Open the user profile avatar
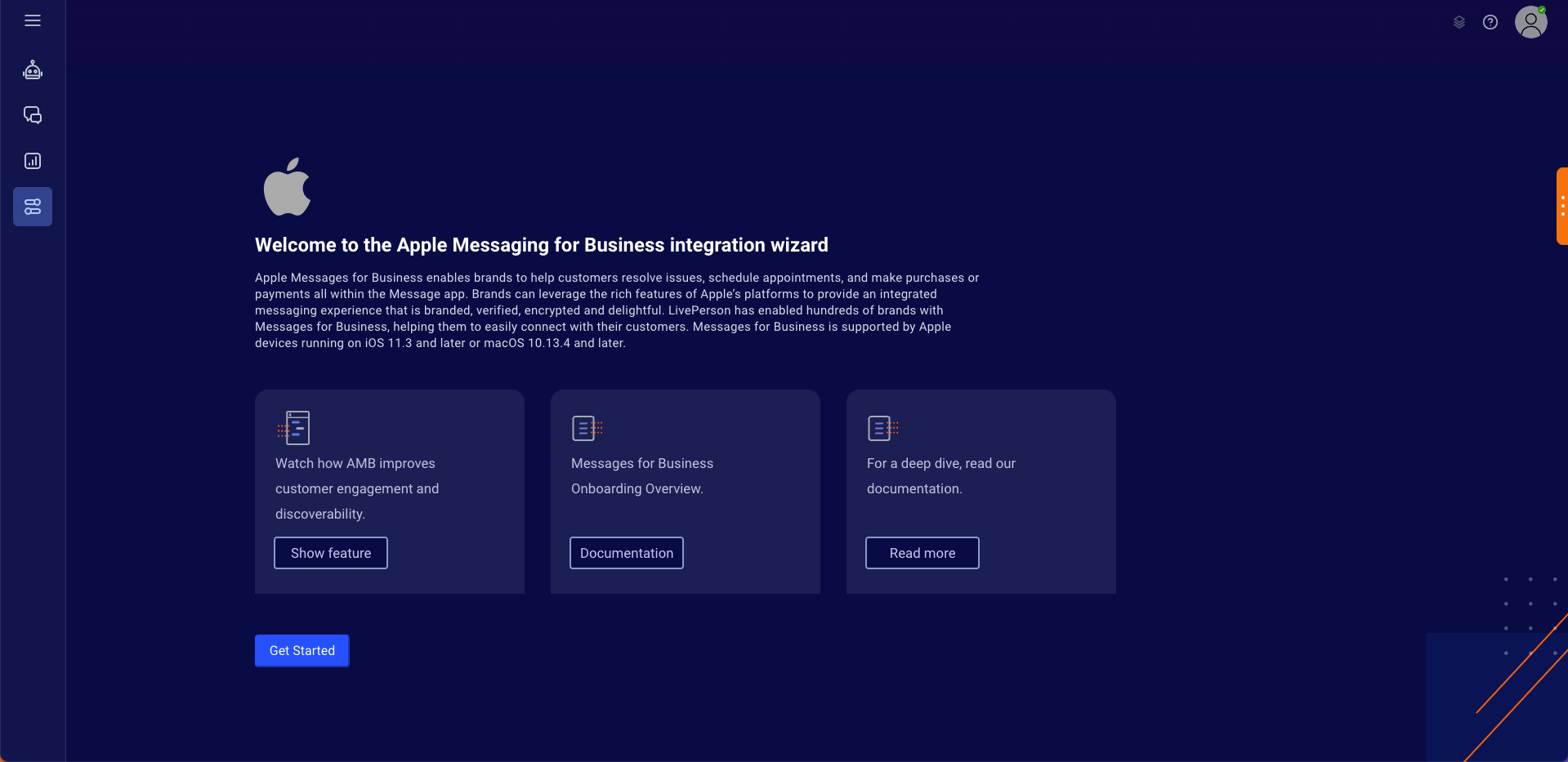The height and width of the screenshot is (762, 1568). [1531, 22]
